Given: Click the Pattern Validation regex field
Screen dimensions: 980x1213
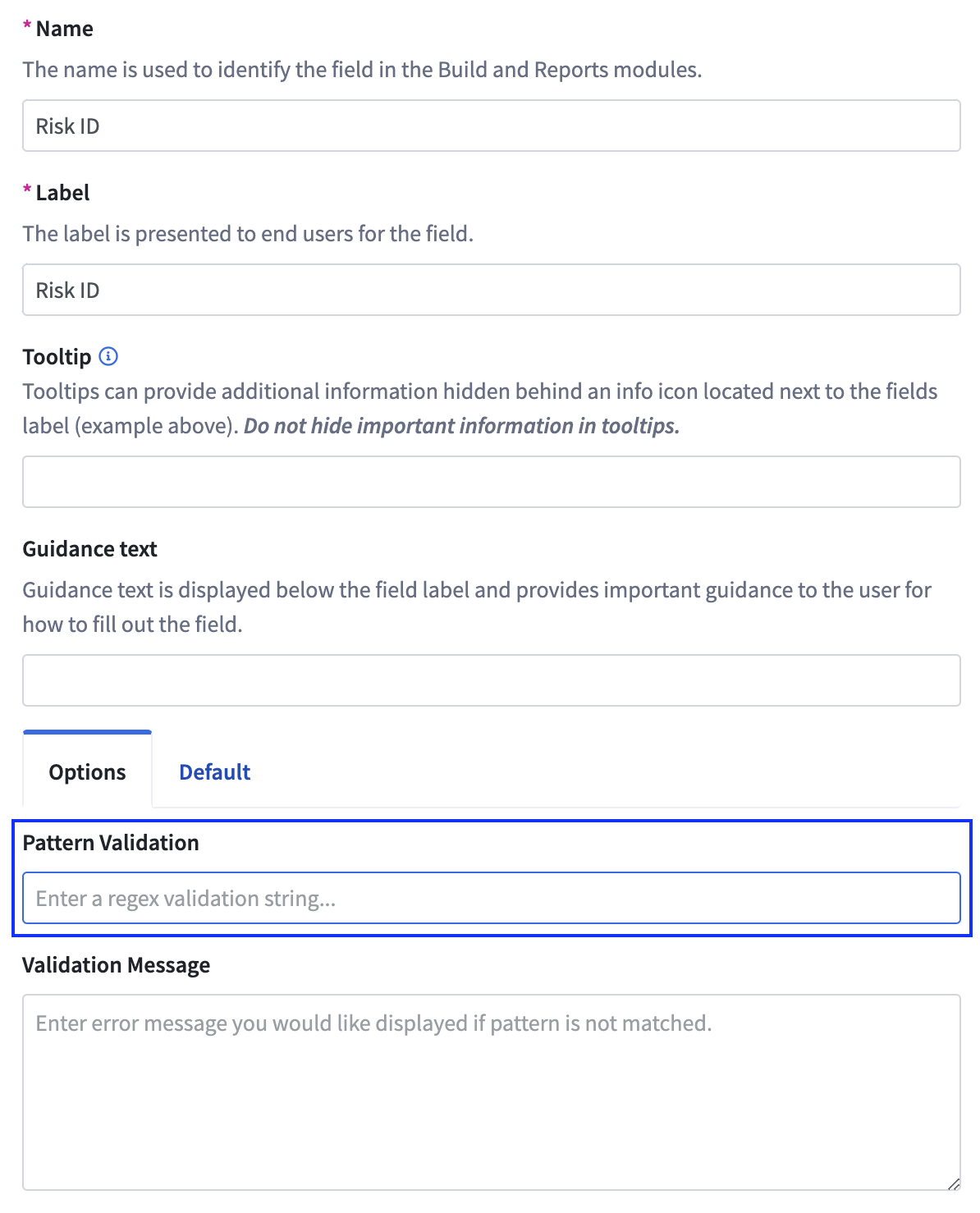Looking at the screenshot, I should pyautogui.click(x=491, y=898).
